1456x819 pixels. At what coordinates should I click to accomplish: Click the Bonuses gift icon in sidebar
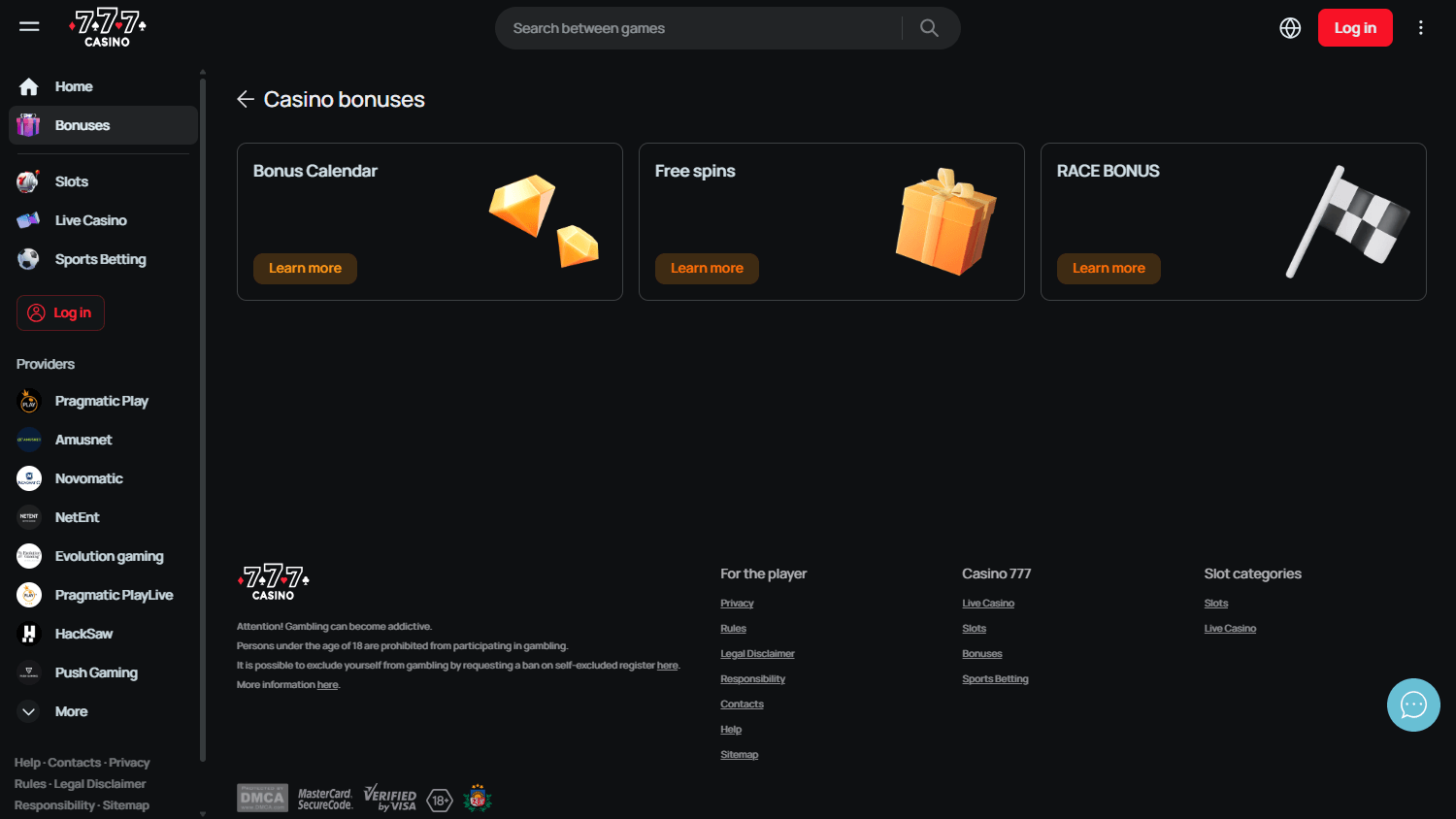click(x=29, y=125)
